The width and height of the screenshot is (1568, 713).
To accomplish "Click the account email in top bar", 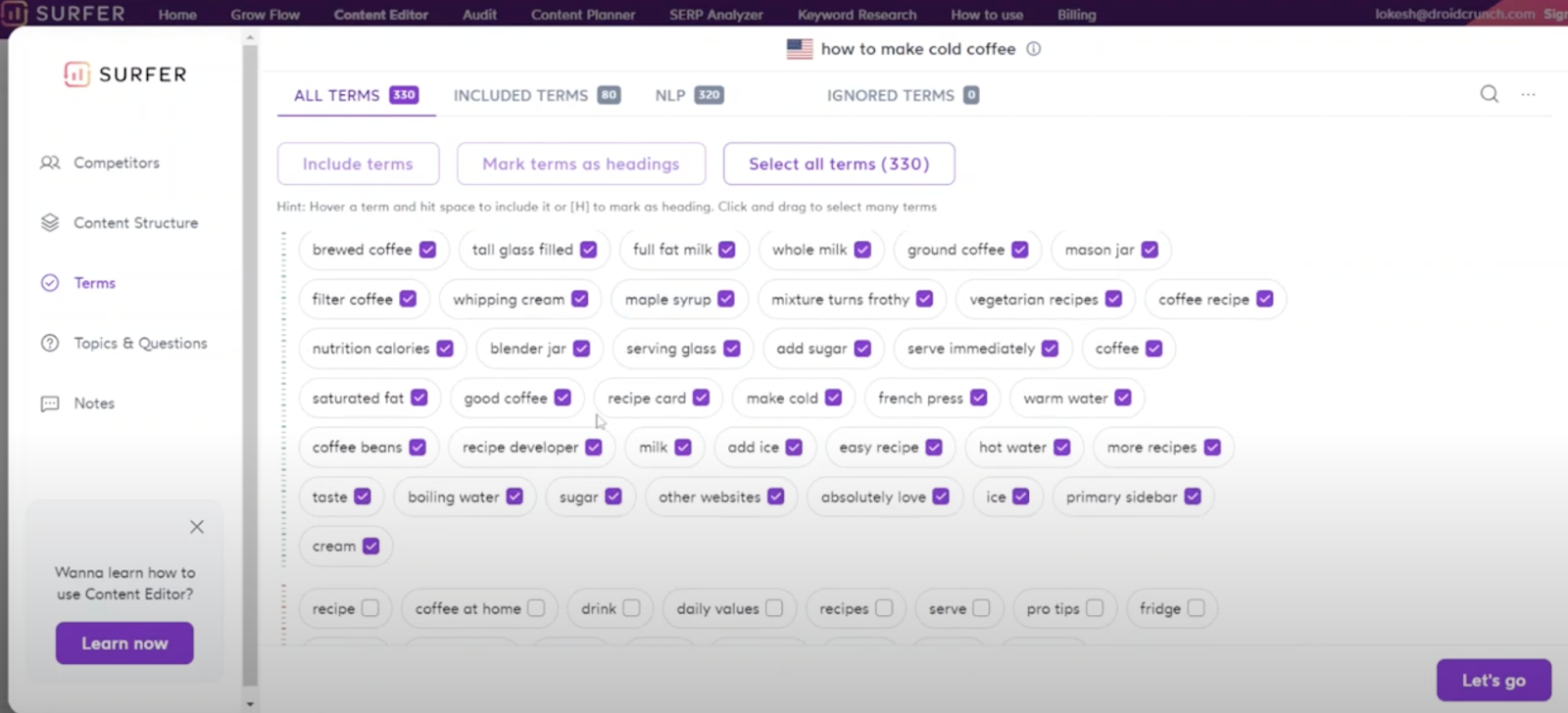I will point(1454,14).
